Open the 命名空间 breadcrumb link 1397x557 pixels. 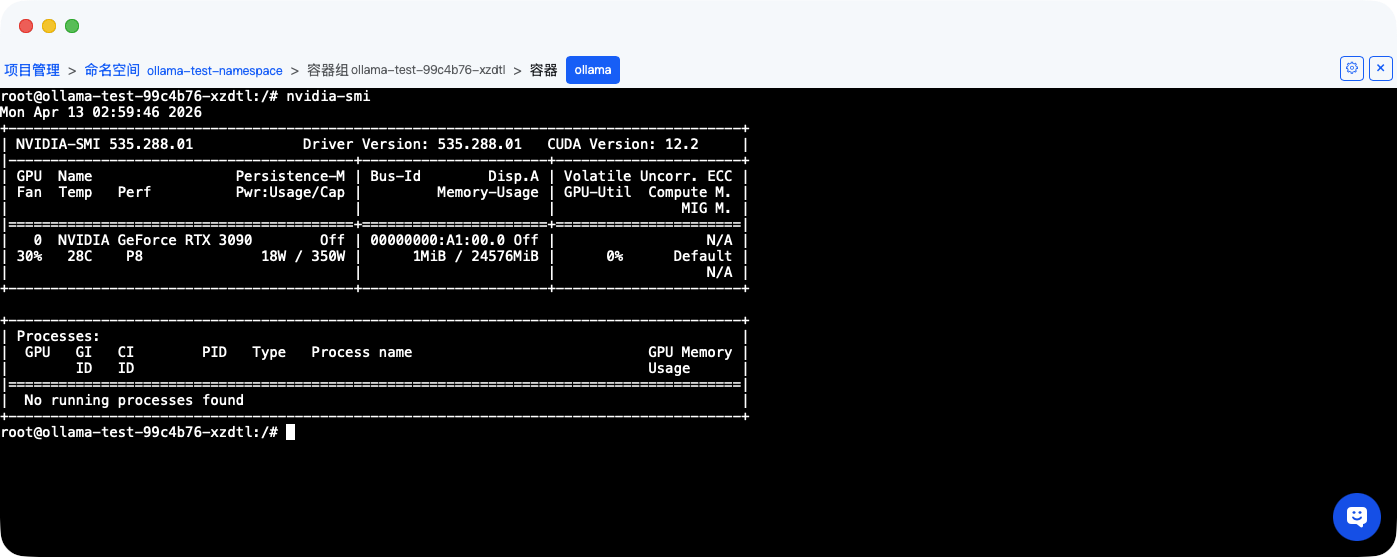point(112,70)
